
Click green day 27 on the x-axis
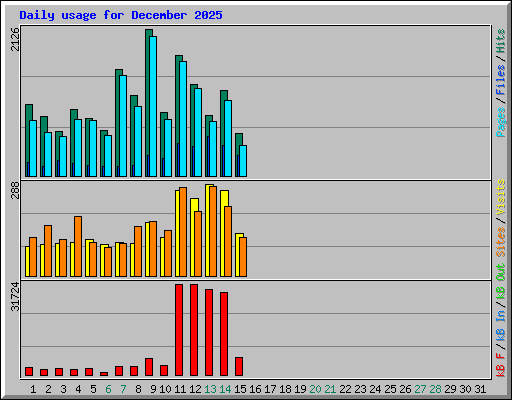(420, 389)
